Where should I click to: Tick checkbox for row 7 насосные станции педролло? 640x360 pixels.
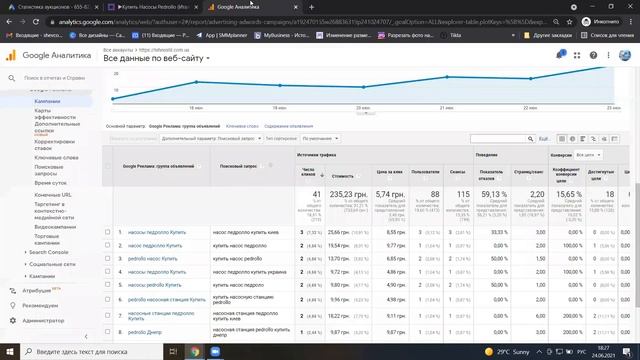point(108,316)
